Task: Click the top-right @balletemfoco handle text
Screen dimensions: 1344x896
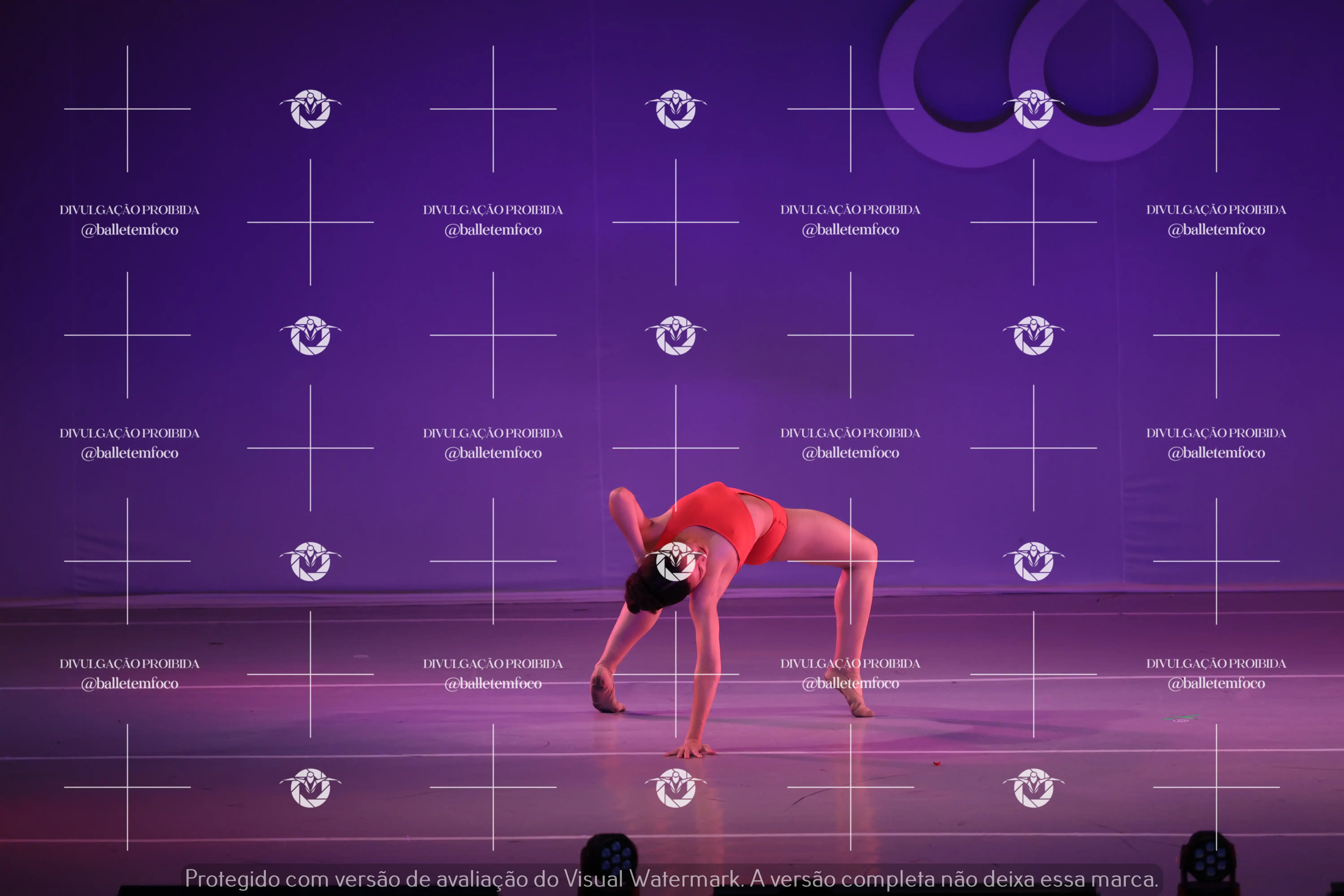Action: (1216, 230)
